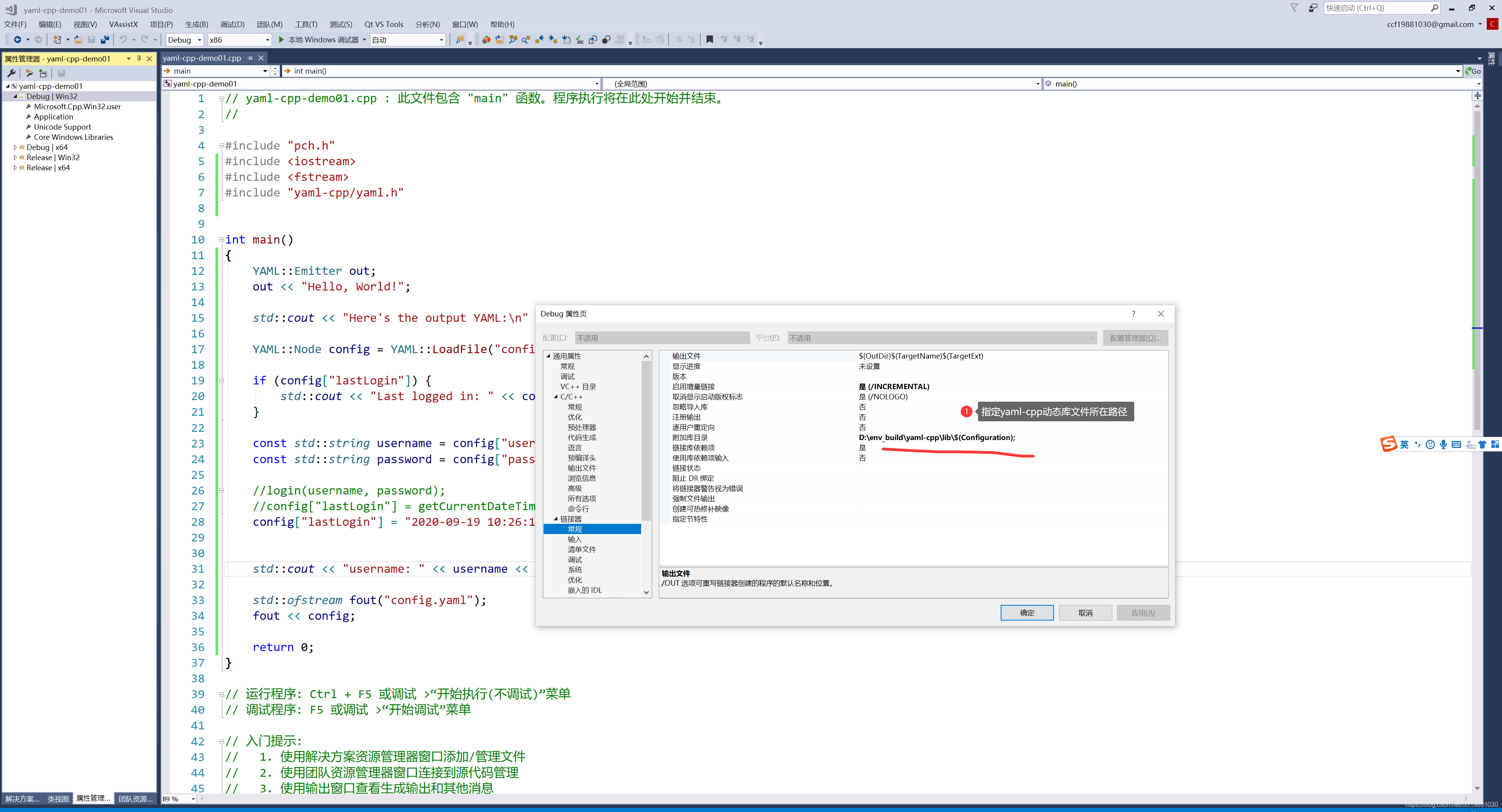
Task: Switch to the 类视图 bottom tab
Action: point(58,799)
